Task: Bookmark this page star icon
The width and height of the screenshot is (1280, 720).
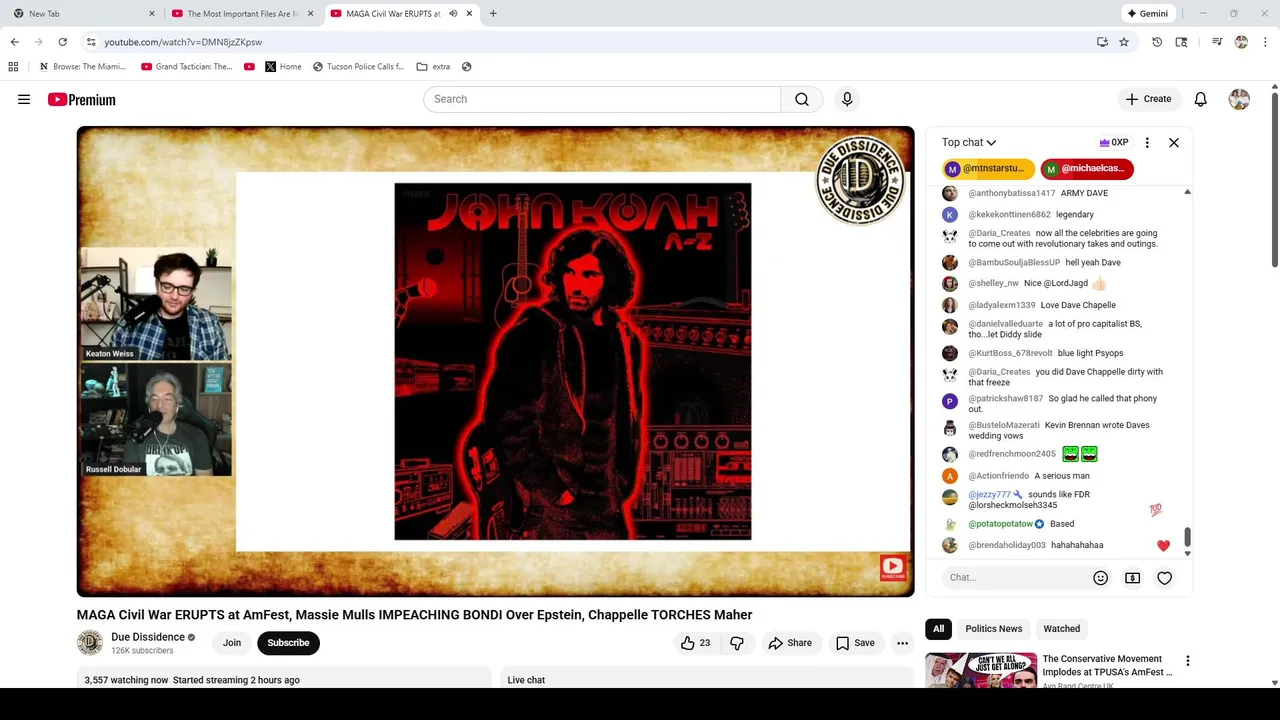Action: (1124, 42)
